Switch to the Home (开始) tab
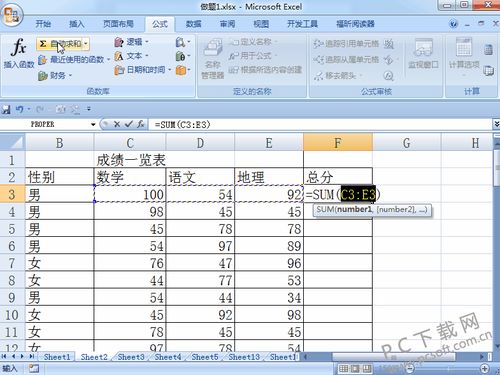Image resolution: width=500 pixels, height=375 pixels. (x=43, y=24)
